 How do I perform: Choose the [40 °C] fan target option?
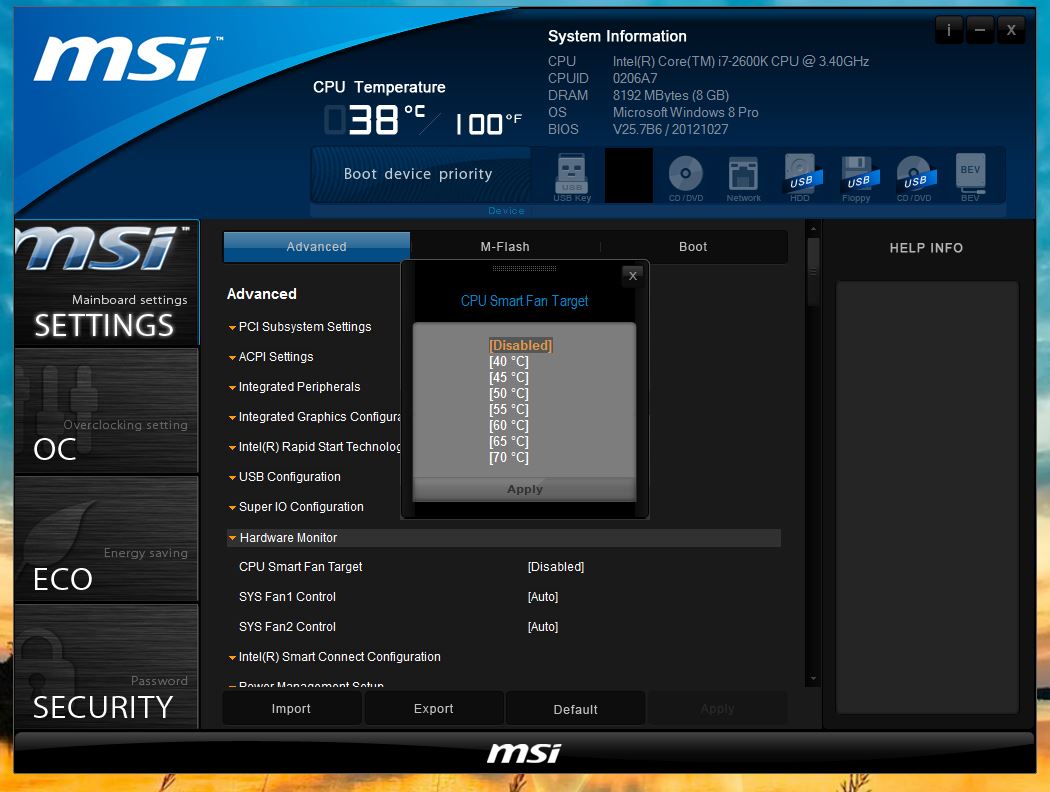pos(508,362)
